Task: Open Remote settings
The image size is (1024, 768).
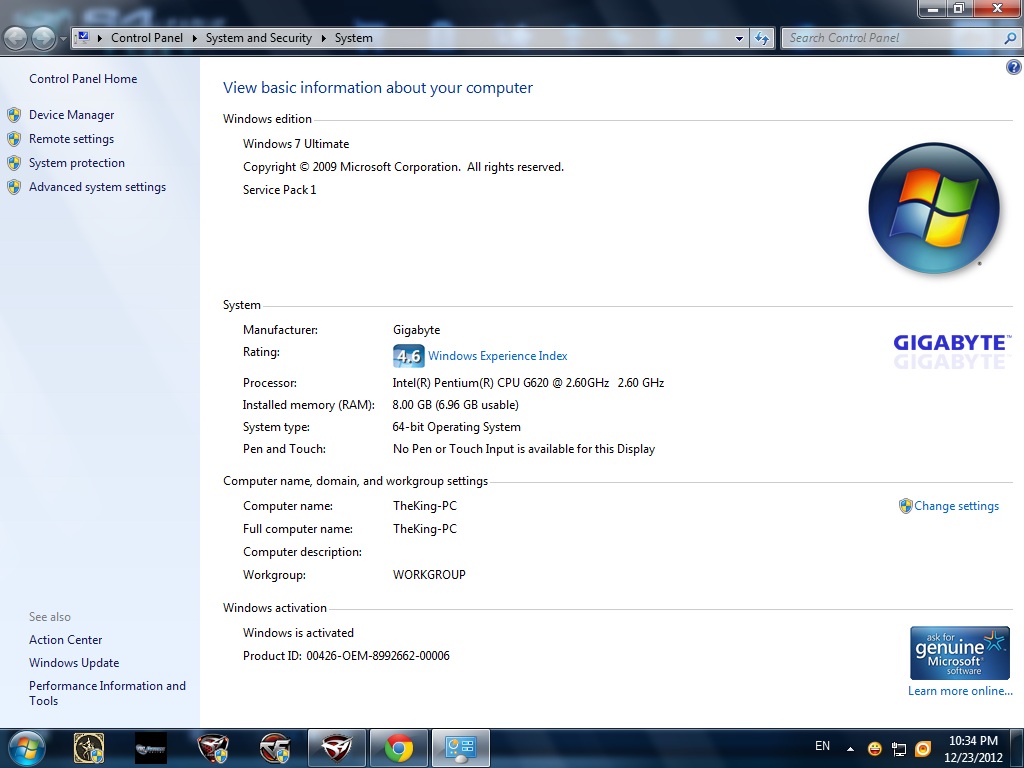Action: (x=71, y=139)
